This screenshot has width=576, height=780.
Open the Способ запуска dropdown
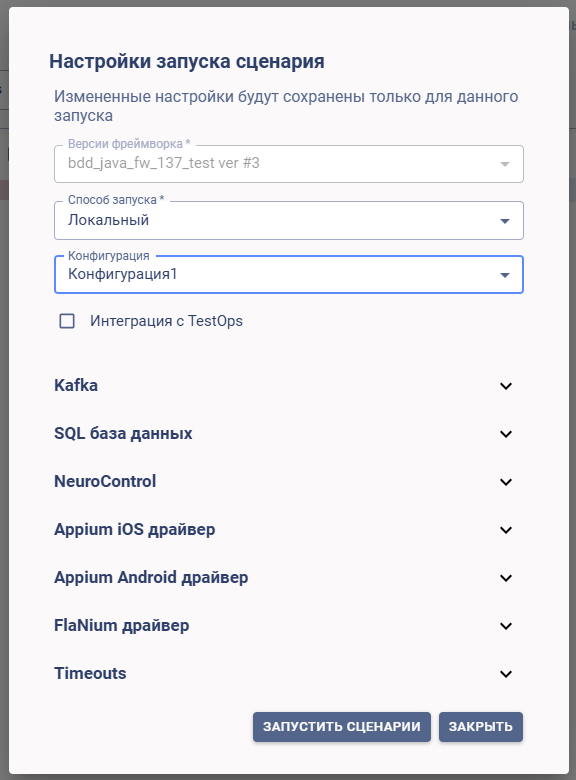288,220
